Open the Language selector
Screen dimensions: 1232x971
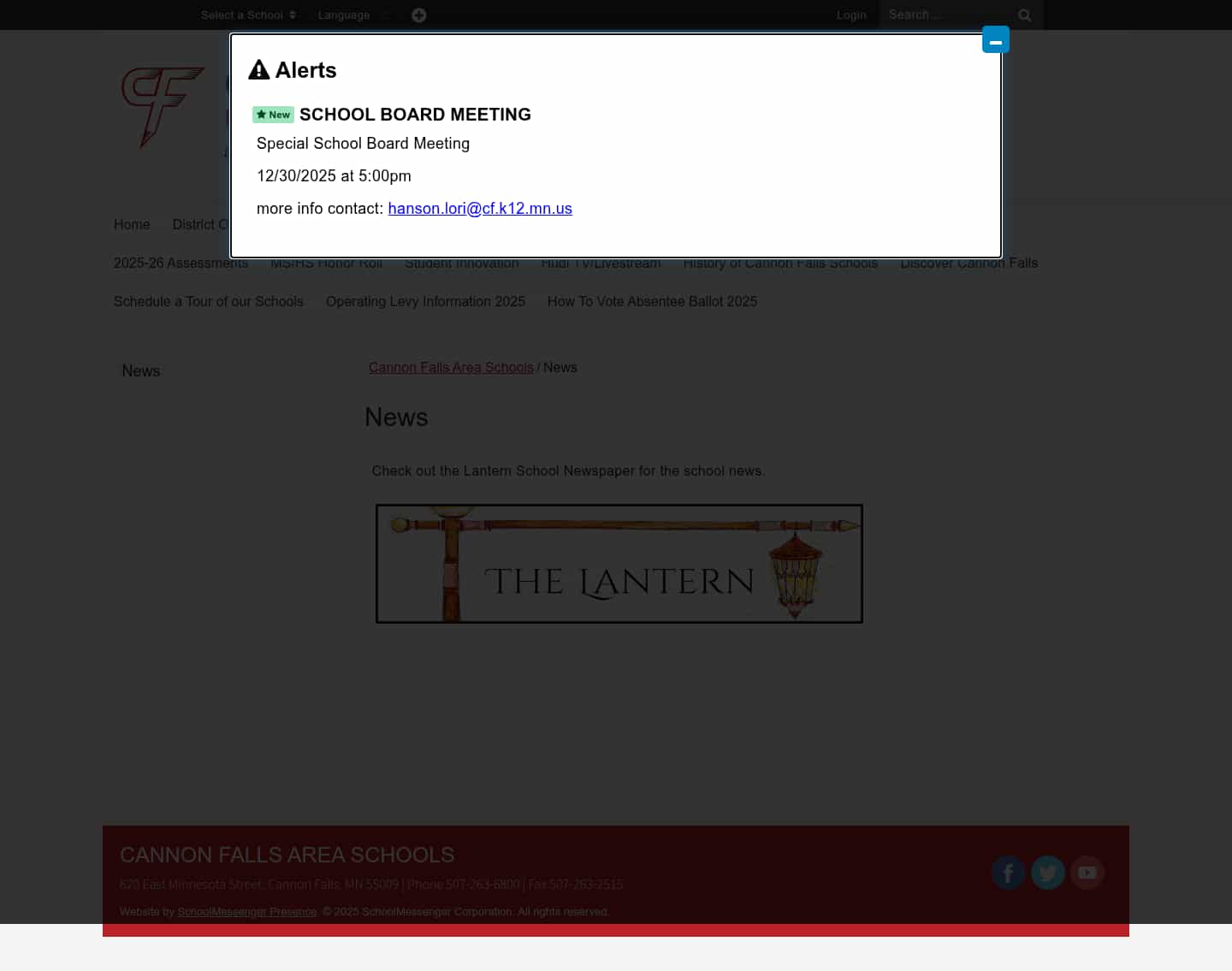coord(343,15)
